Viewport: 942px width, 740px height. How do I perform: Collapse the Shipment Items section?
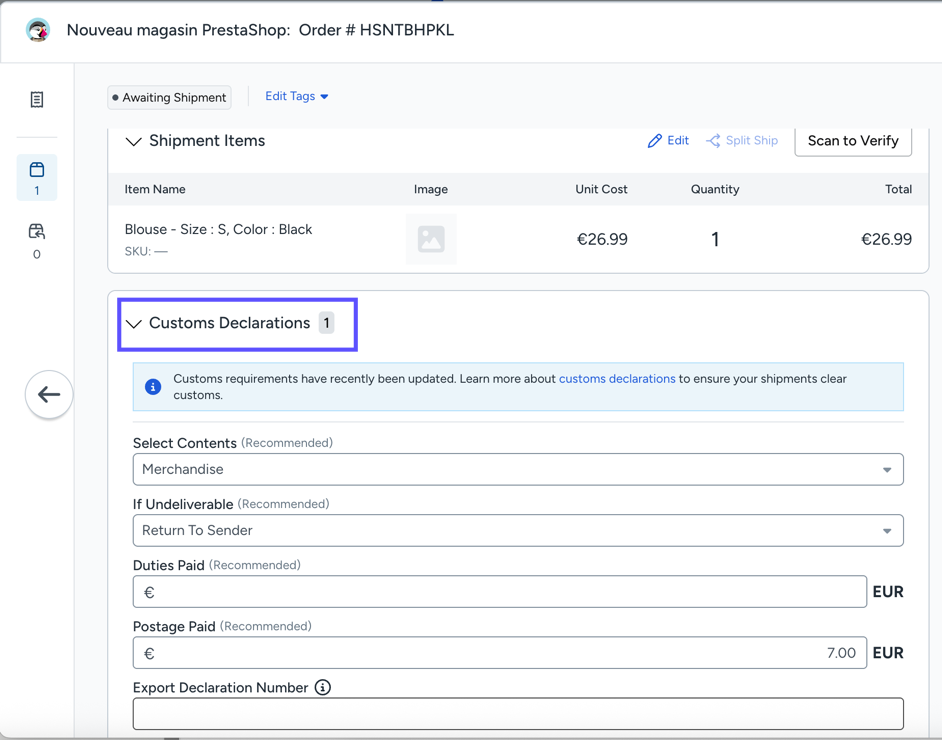(x=133, y=142)
